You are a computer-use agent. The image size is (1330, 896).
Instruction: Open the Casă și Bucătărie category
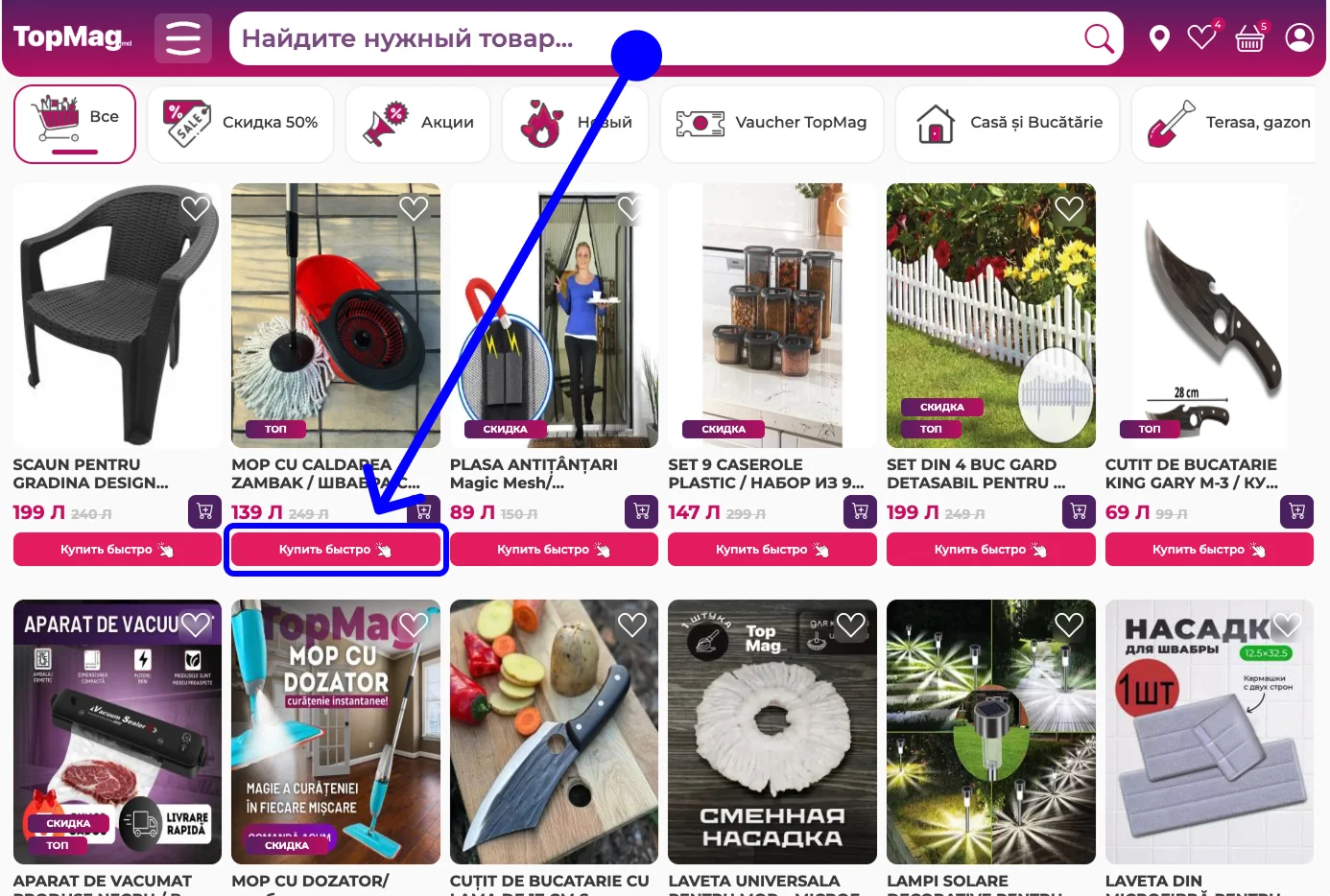pos(1008,124)
